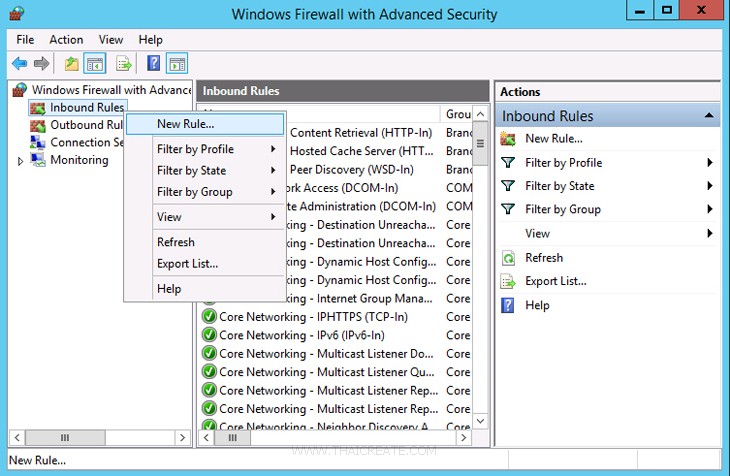Click root Windows Firewall tree node icon
The image size is (730, 476).
pyautogui.click(x=20, y=89)
